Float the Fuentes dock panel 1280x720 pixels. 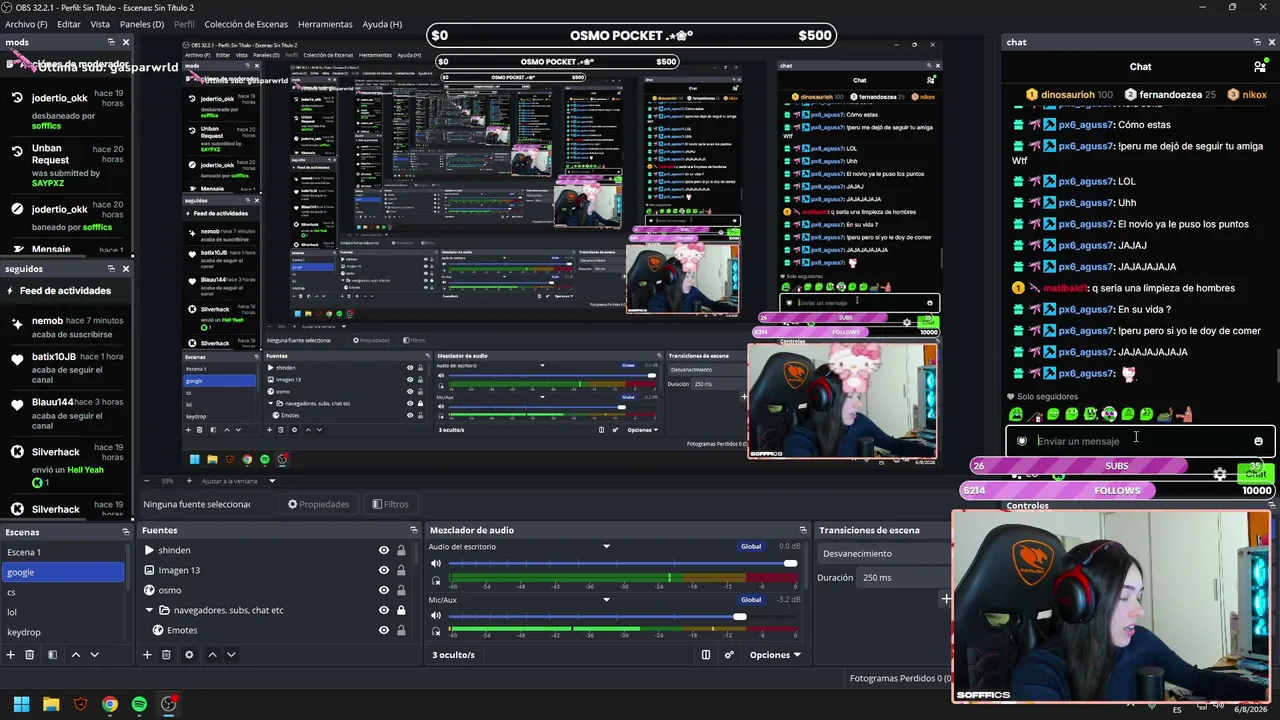(413, 530)
